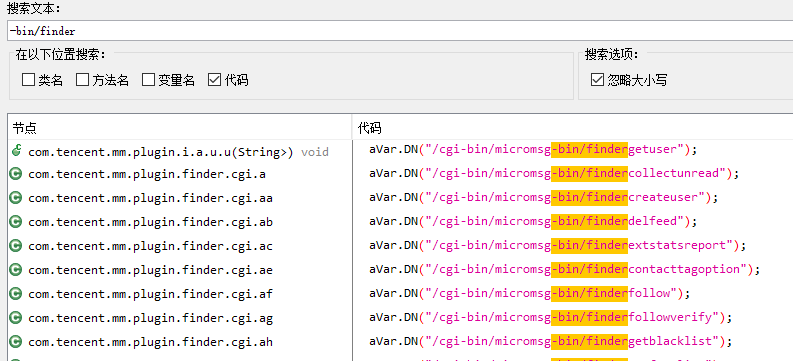
Task: Select node com.tencent.mm.plugin.finder.cgi.ag
Action: click(x=151, y=319)
